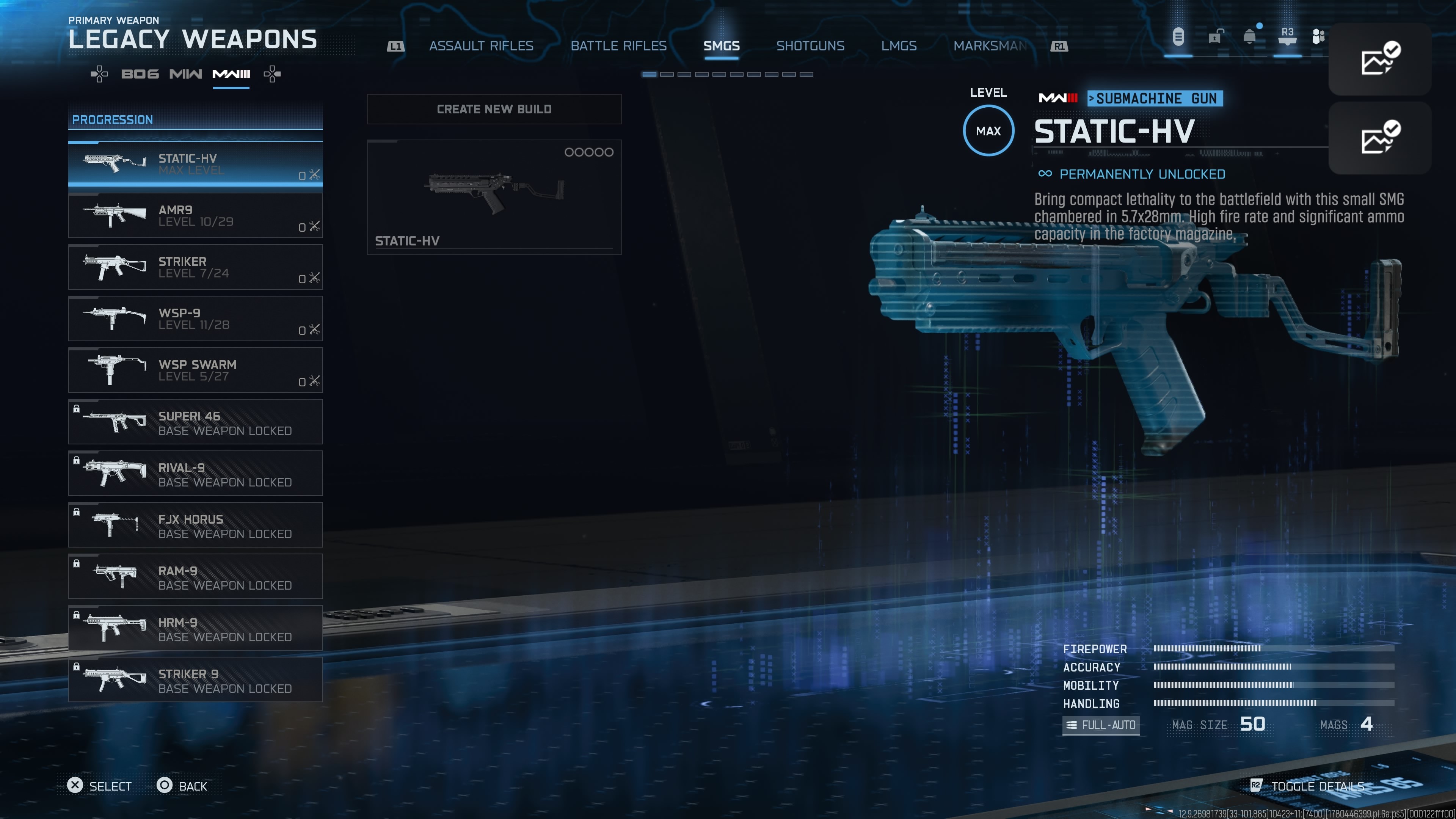Image resolution: width=1456 pixels, height=819 pixels.
Task: Select the Striker Level 7/24 weapon row
Action: click(196, 267)
